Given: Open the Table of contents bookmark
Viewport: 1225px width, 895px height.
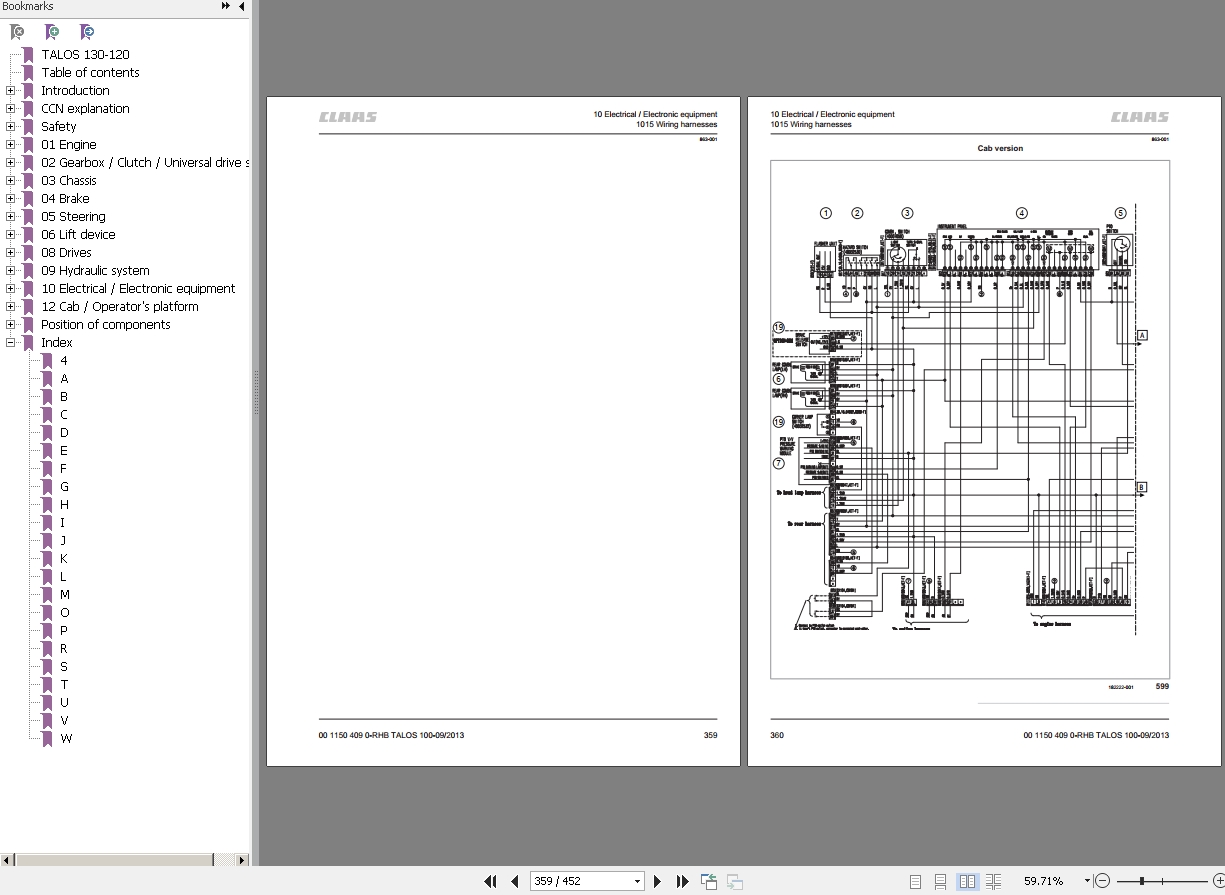Looking at the screenshot, I should pyautogui.click(x=90, y=73).
